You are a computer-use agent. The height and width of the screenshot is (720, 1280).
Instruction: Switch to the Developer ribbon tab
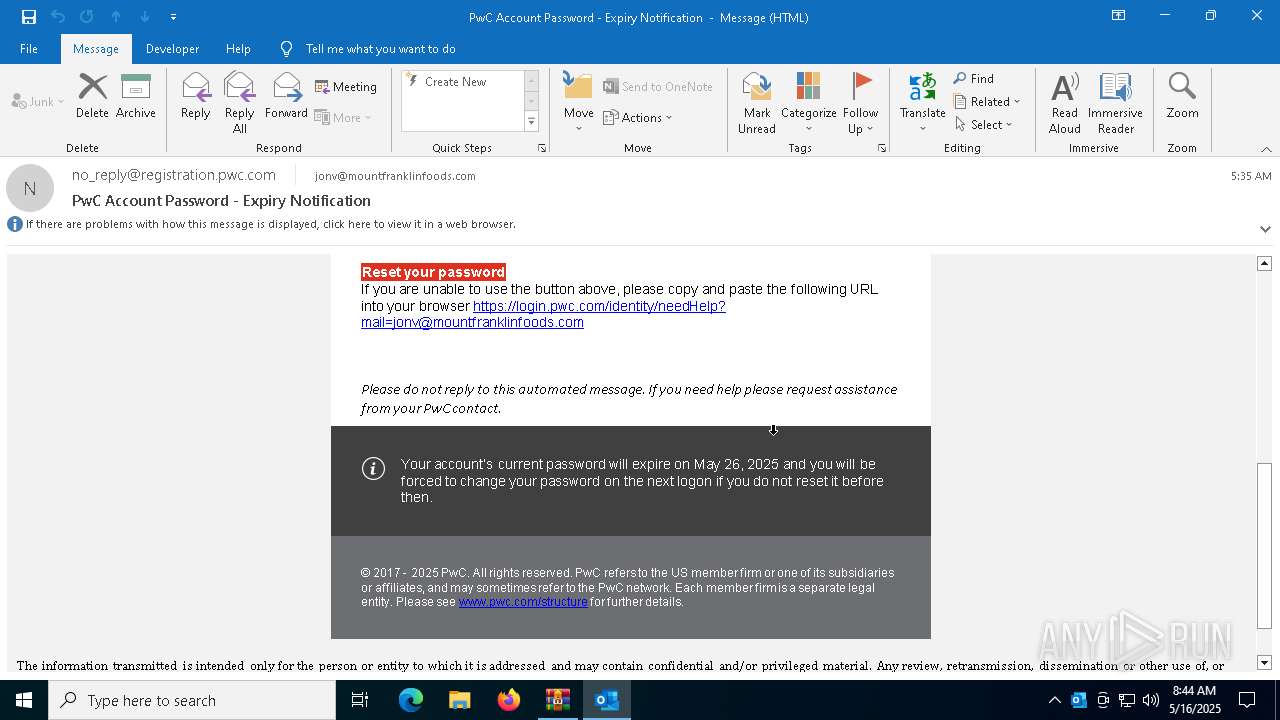tap(172, 48)
